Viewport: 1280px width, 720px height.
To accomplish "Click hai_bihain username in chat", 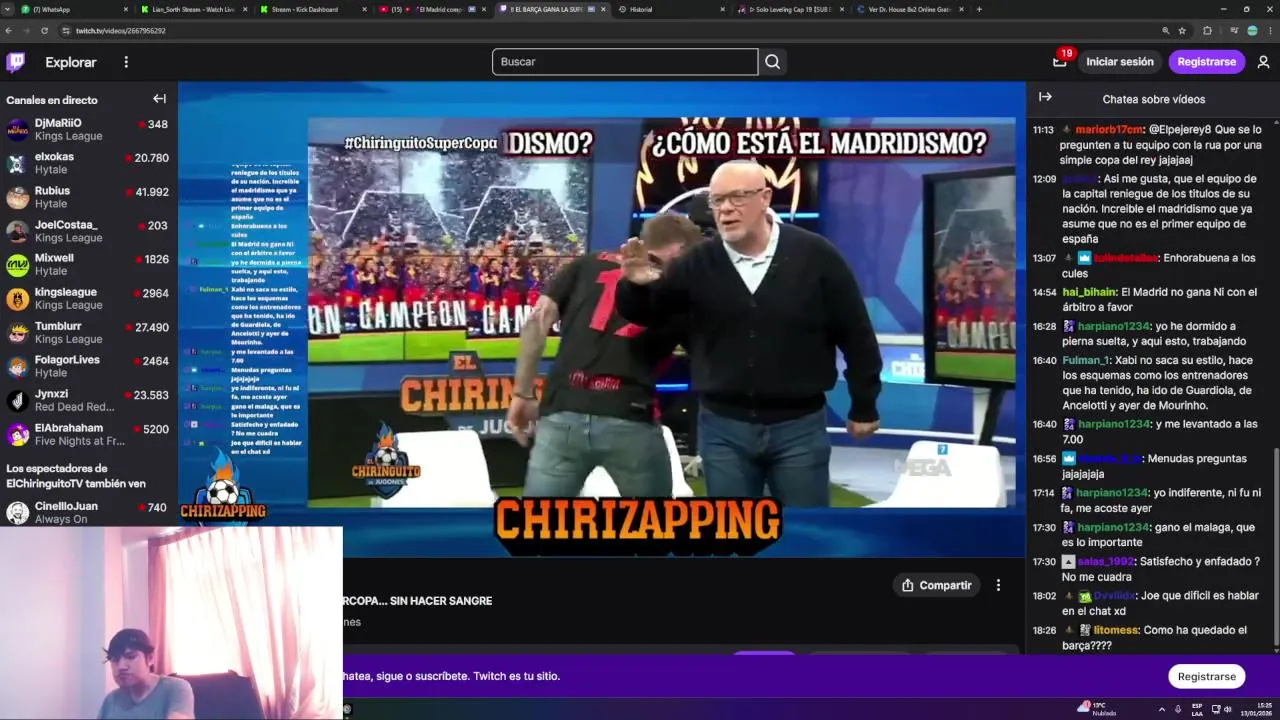I will tap(1089, 292).
